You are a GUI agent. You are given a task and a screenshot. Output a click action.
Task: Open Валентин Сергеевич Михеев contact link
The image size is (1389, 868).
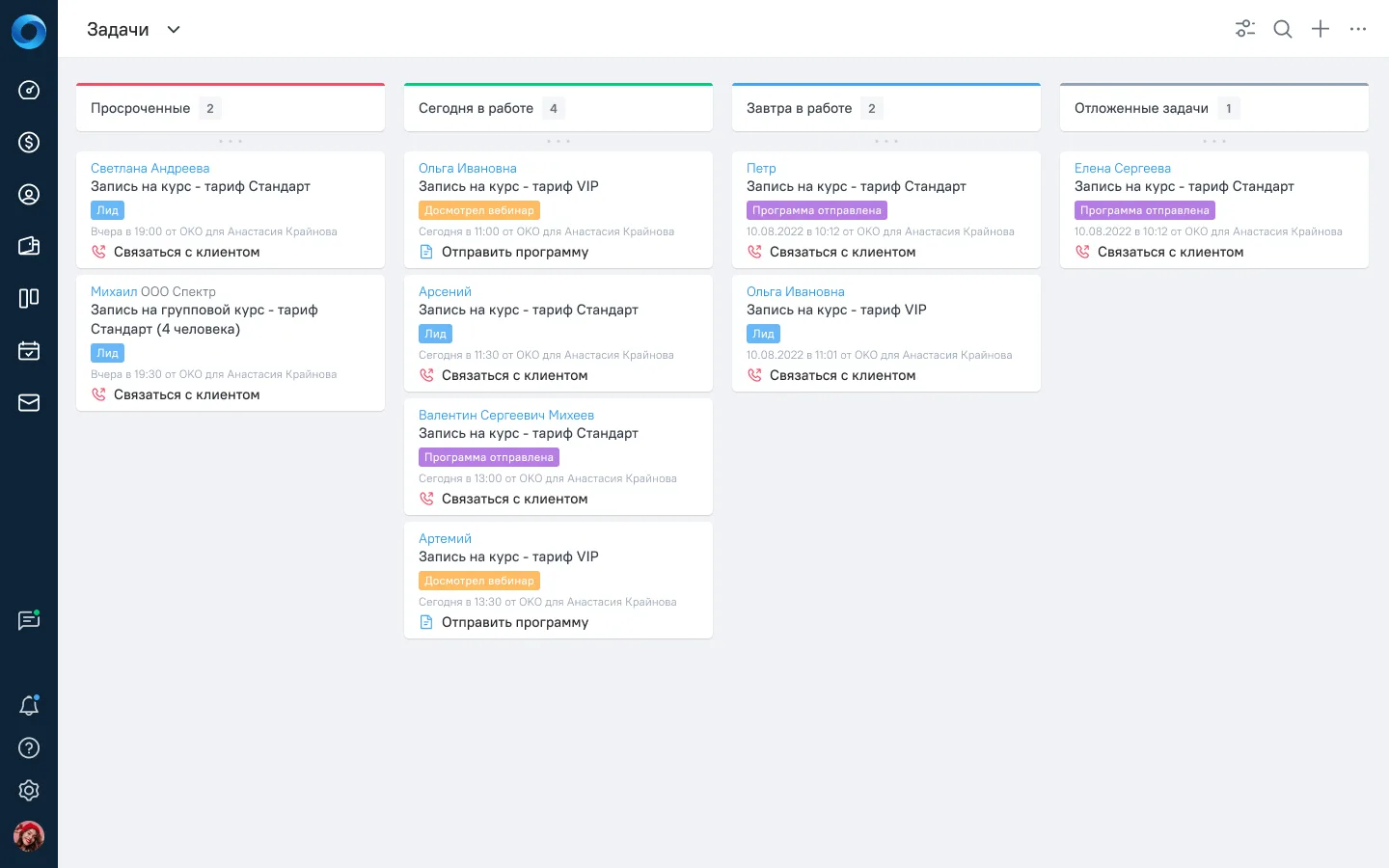pyautogui.click(x=506, y=415)
